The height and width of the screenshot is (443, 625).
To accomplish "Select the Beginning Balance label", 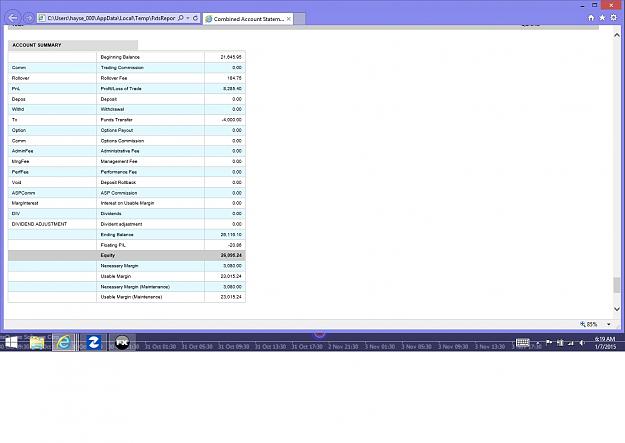I will (120, 57).
